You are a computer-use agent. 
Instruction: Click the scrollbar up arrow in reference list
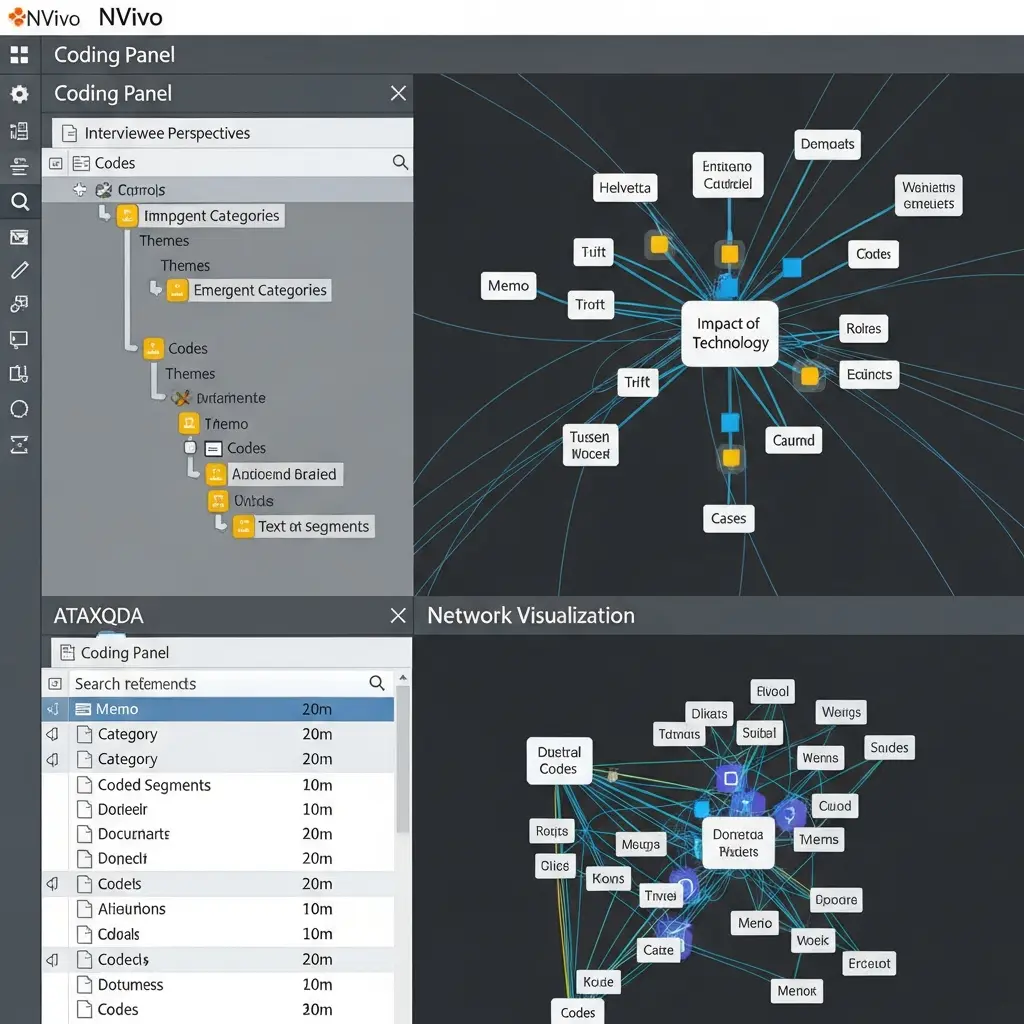(x=403, y=677)
